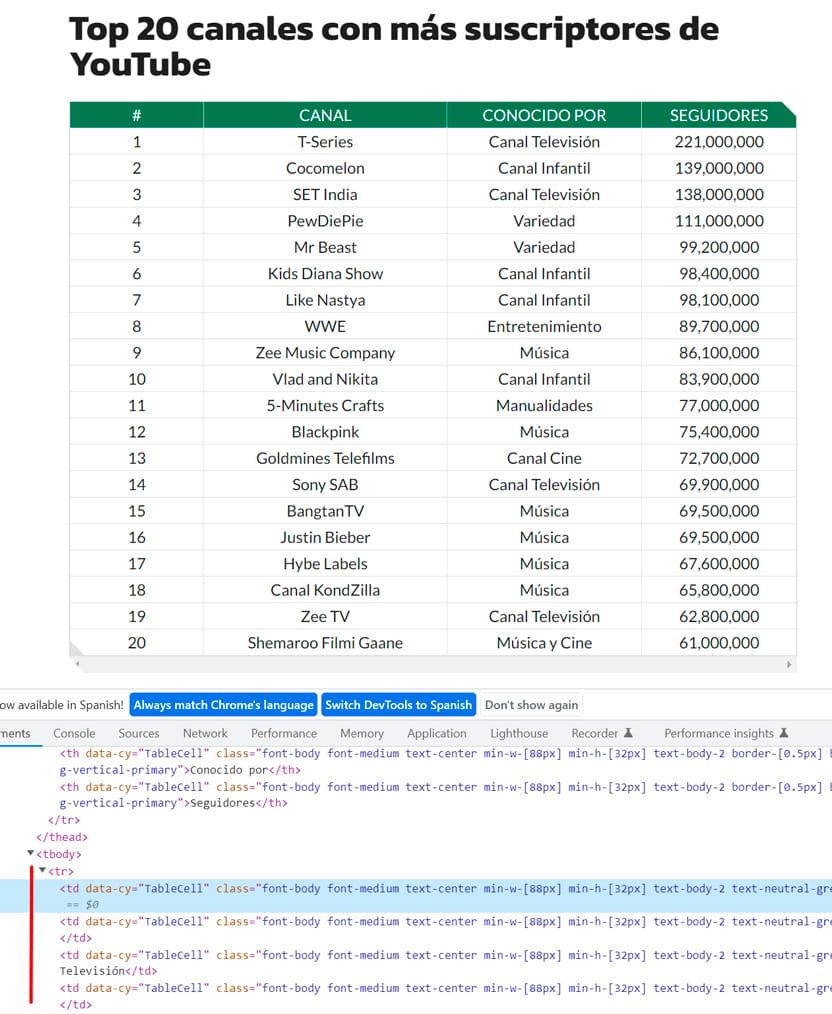
Task: Click the table's left scroll arrow
Action: (78, 664)
